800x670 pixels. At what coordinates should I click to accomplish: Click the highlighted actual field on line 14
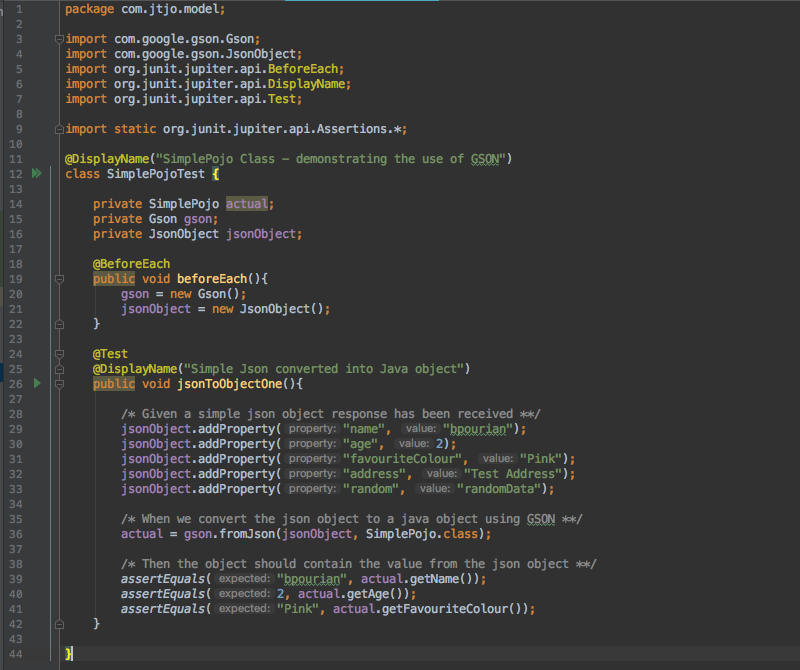click(246, 203)
